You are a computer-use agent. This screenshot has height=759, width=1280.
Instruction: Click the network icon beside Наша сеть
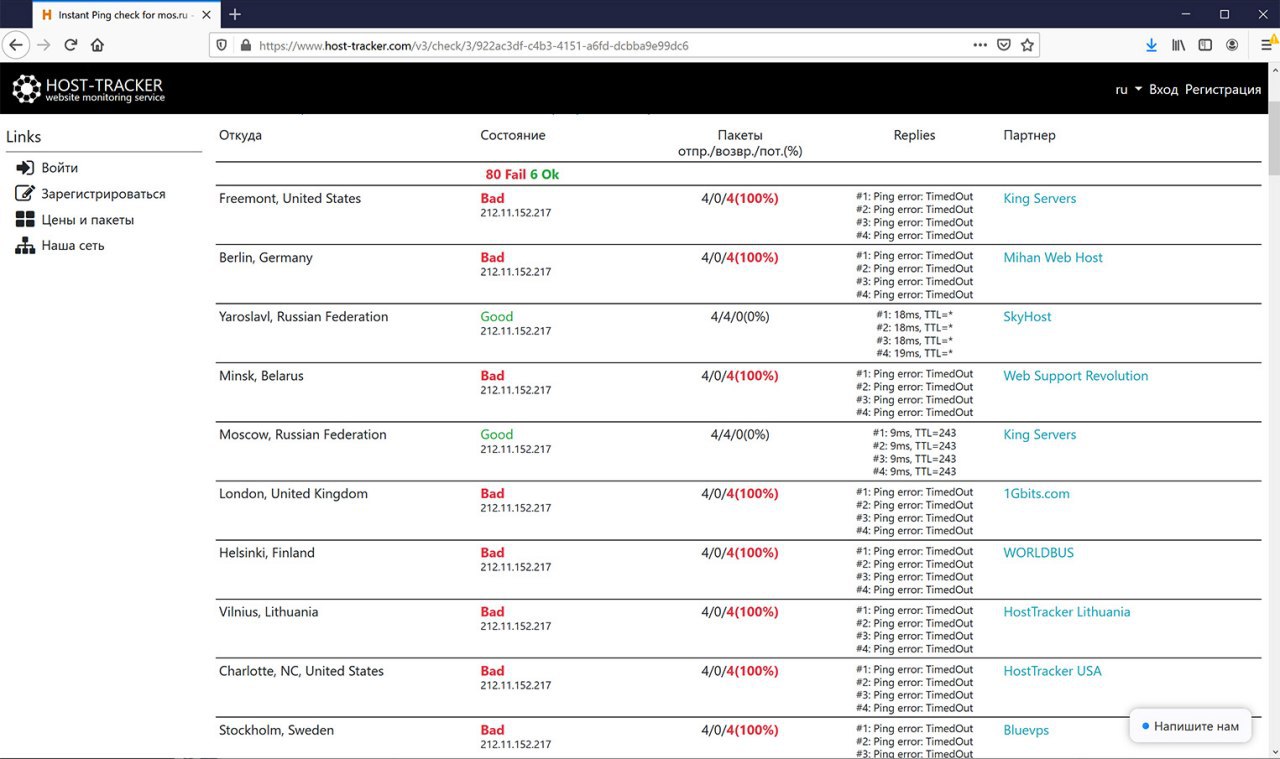pos(25,246)
